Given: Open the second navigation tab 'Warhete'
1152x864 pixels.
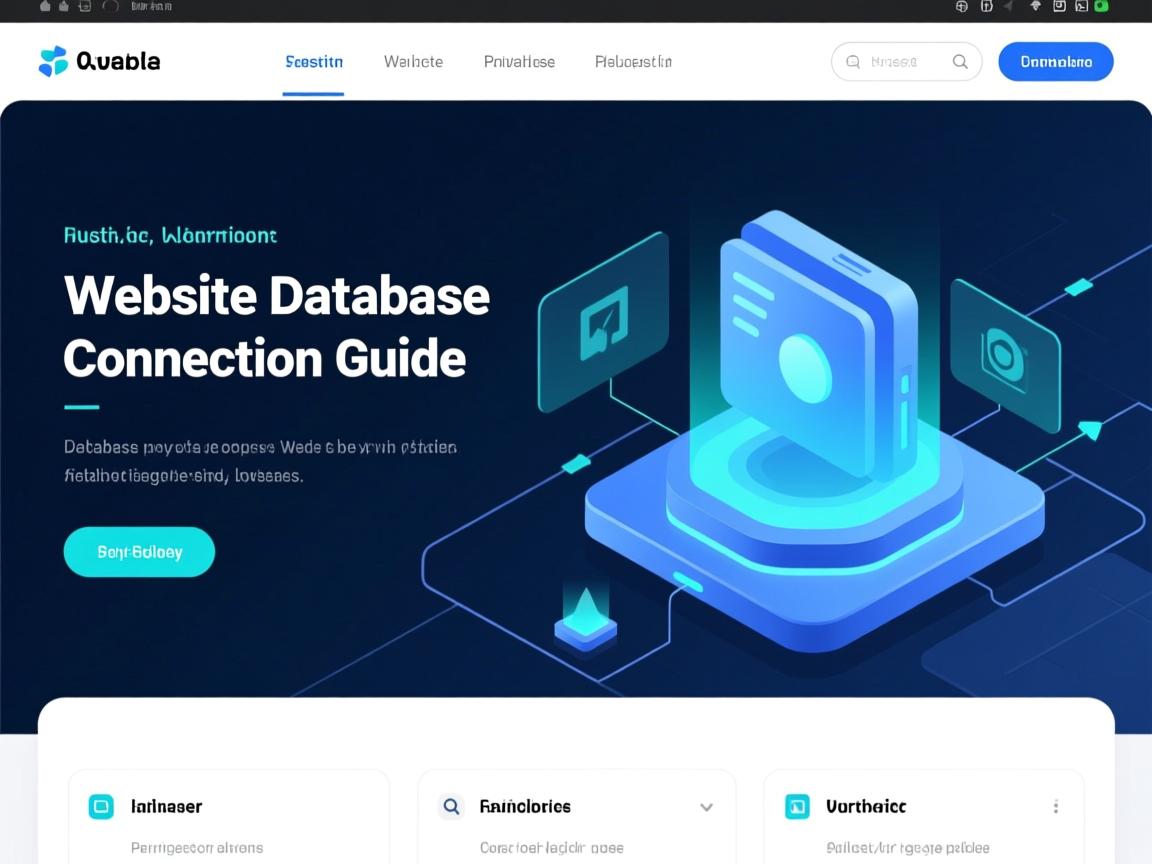Looking at the screenshot, I should [413, 62].
